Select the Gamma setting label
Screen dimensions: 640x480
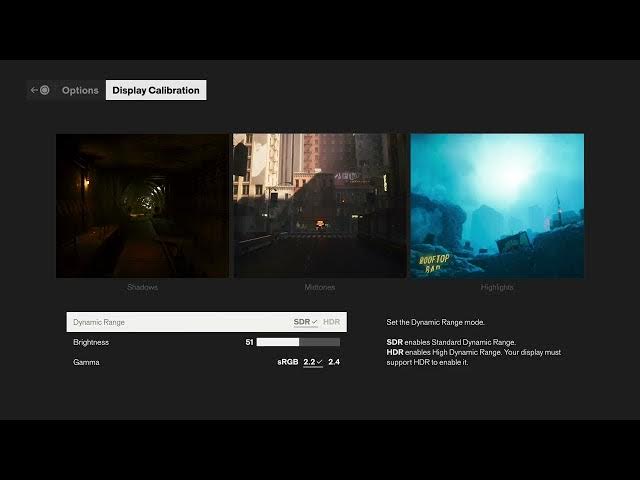pos(86,362)
